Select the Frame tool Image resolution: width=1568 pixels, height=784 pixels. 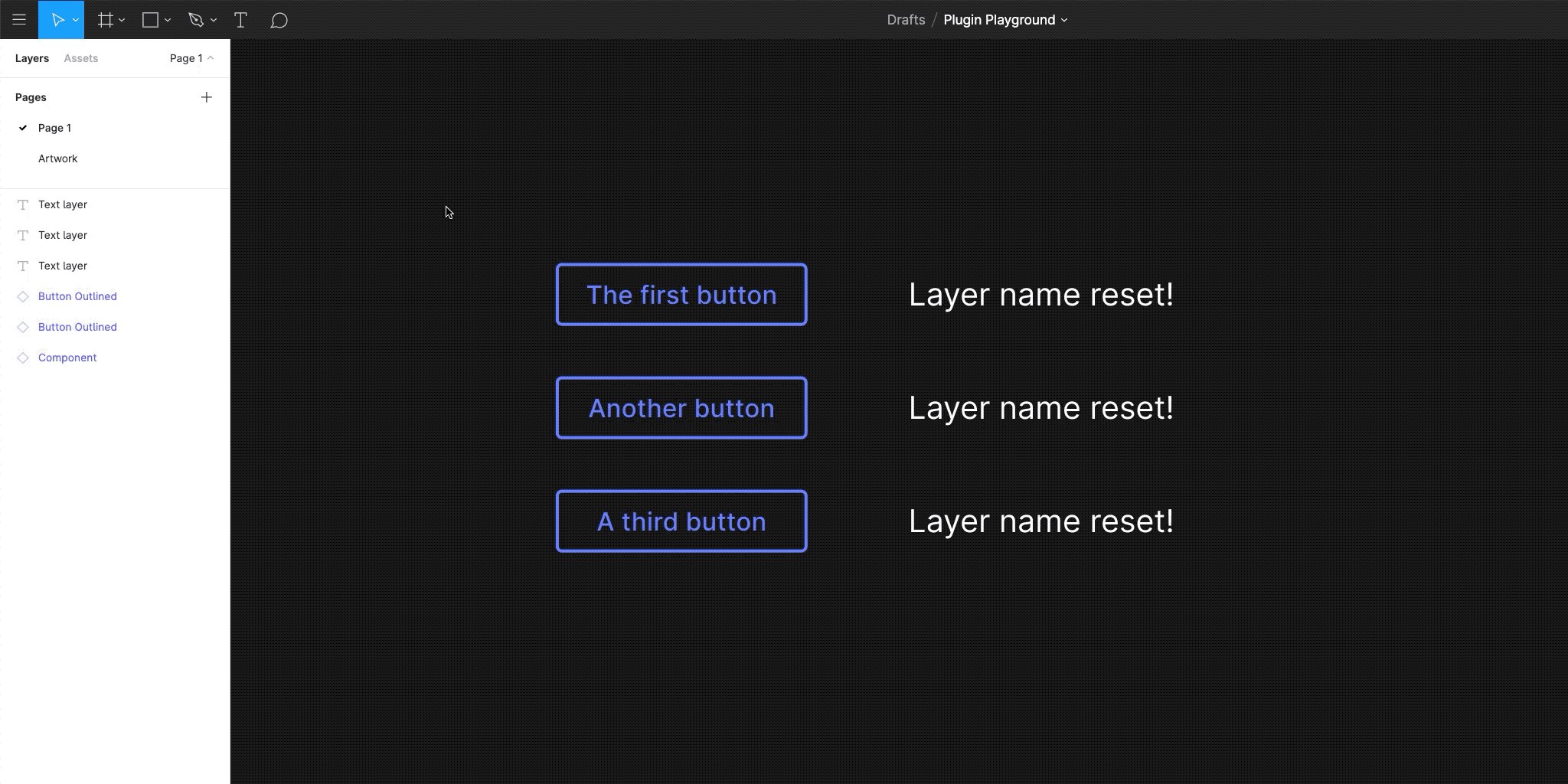106,20
